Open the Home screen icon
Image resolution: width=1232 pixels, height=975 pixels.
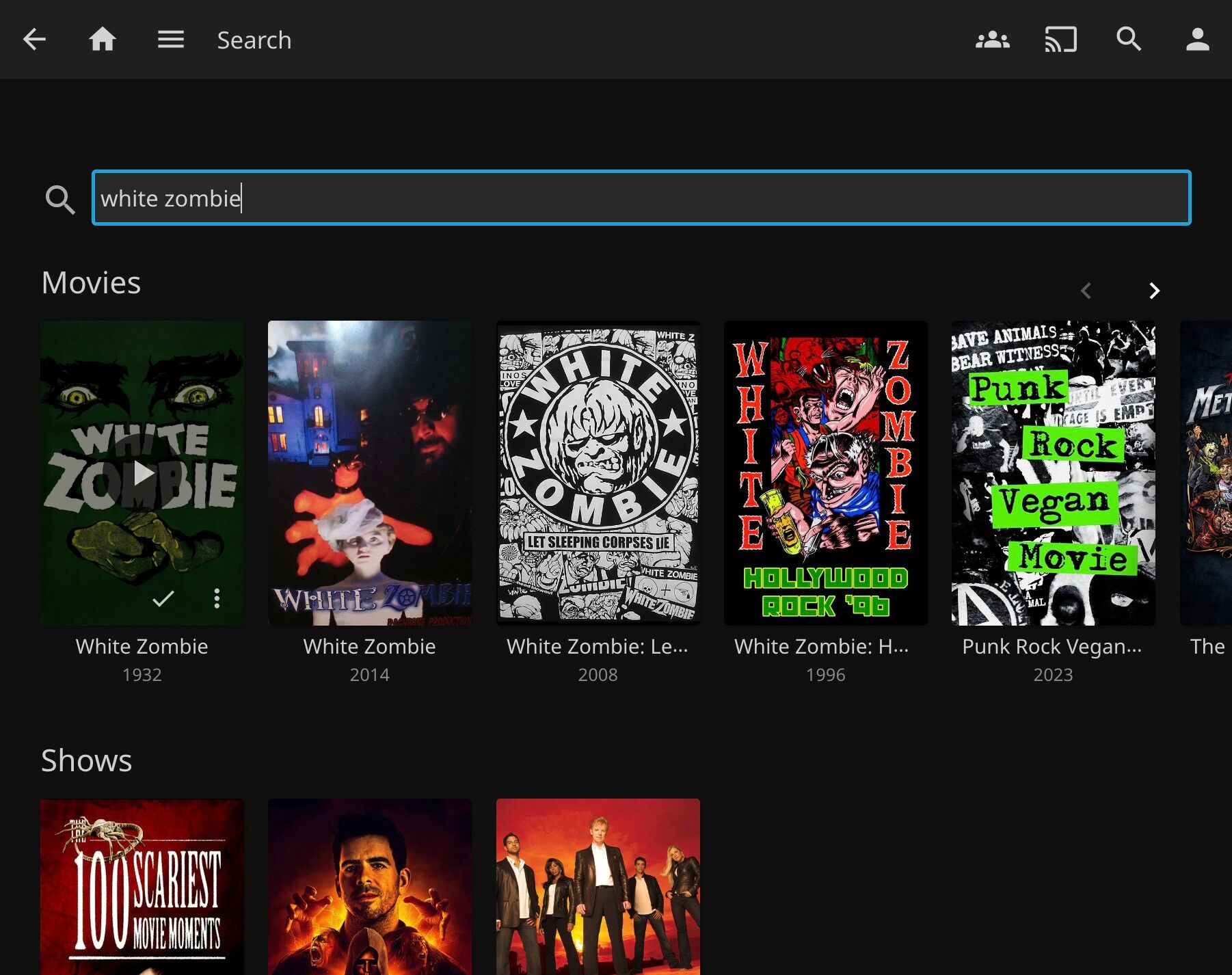click(103, 40)
